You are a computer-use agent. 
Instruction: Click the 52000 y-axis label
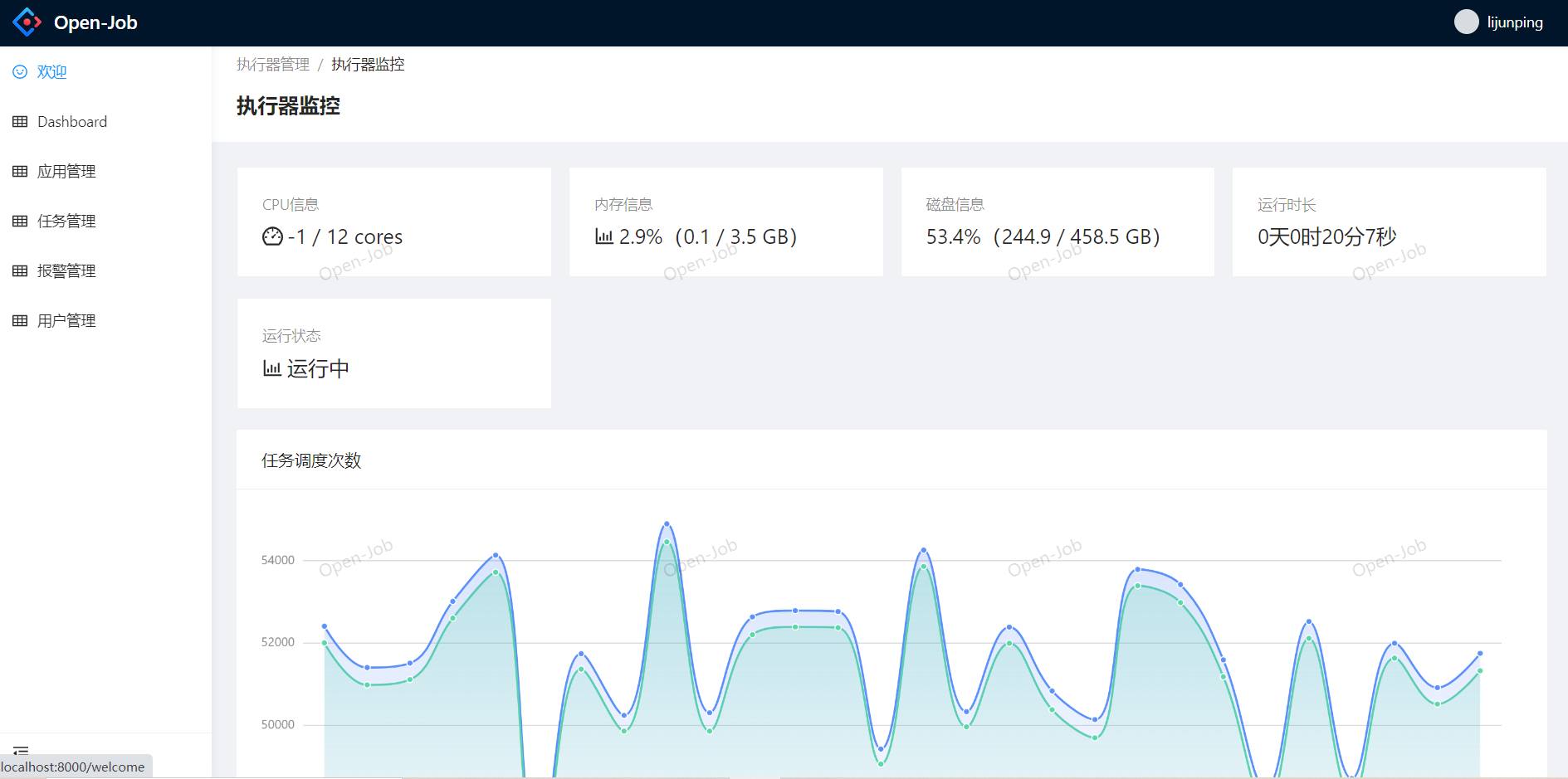click(278, 642)
